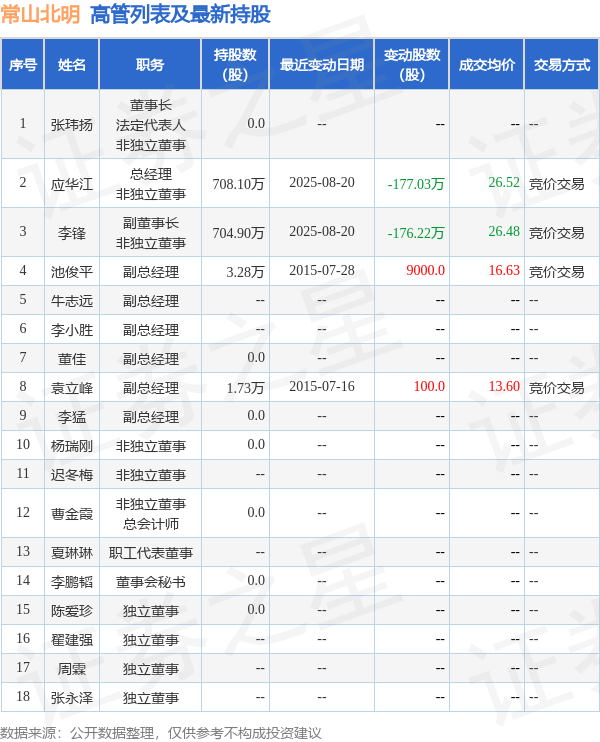Click the 董事会秘书 position cell

click(x=150, y=582)
